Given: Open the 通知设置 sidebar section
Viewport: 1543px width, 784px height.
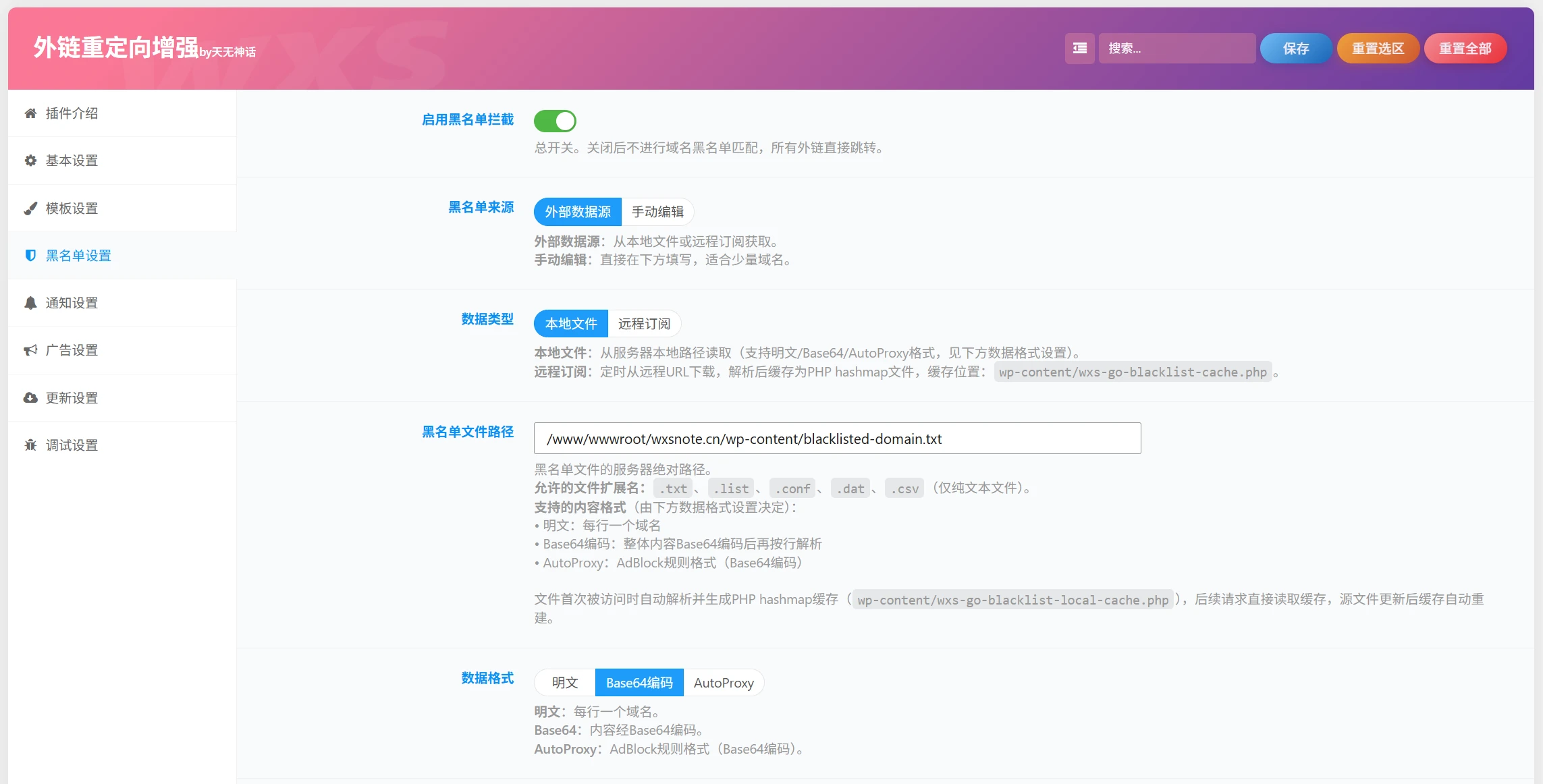Looking at the screenshot, I should click(x=122, y=303).
